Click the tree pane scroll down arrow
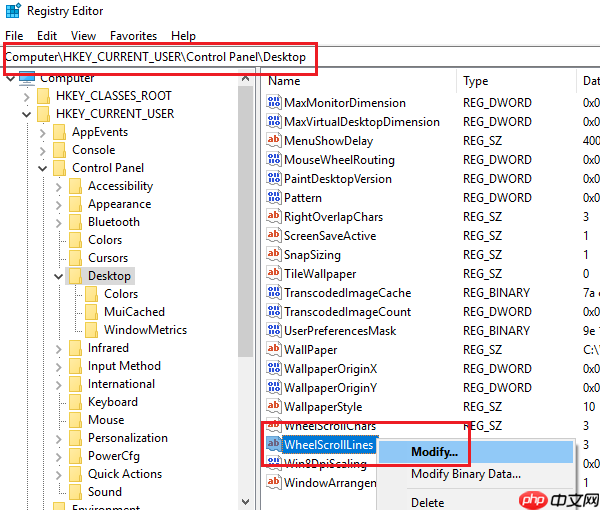The height and width of the screenshot is (510, 600). (x=246, y=501)
